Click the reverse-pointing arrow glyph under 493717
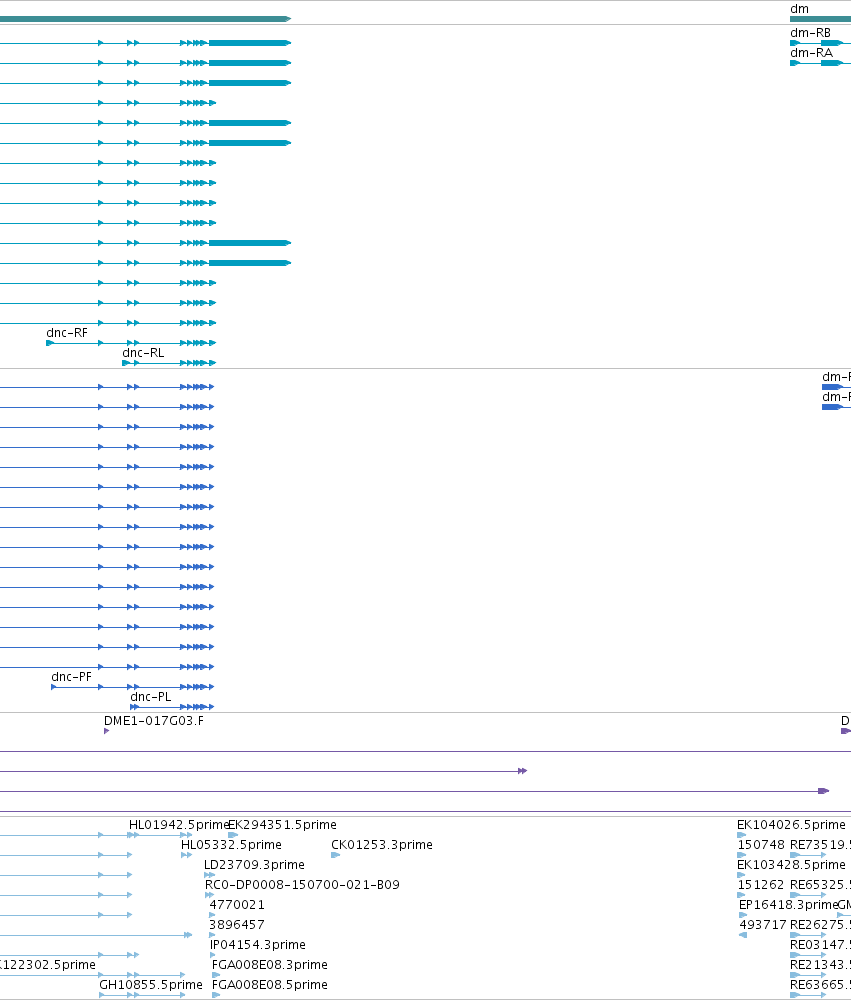Screen dimensions: 851x1000 [743, 935]
